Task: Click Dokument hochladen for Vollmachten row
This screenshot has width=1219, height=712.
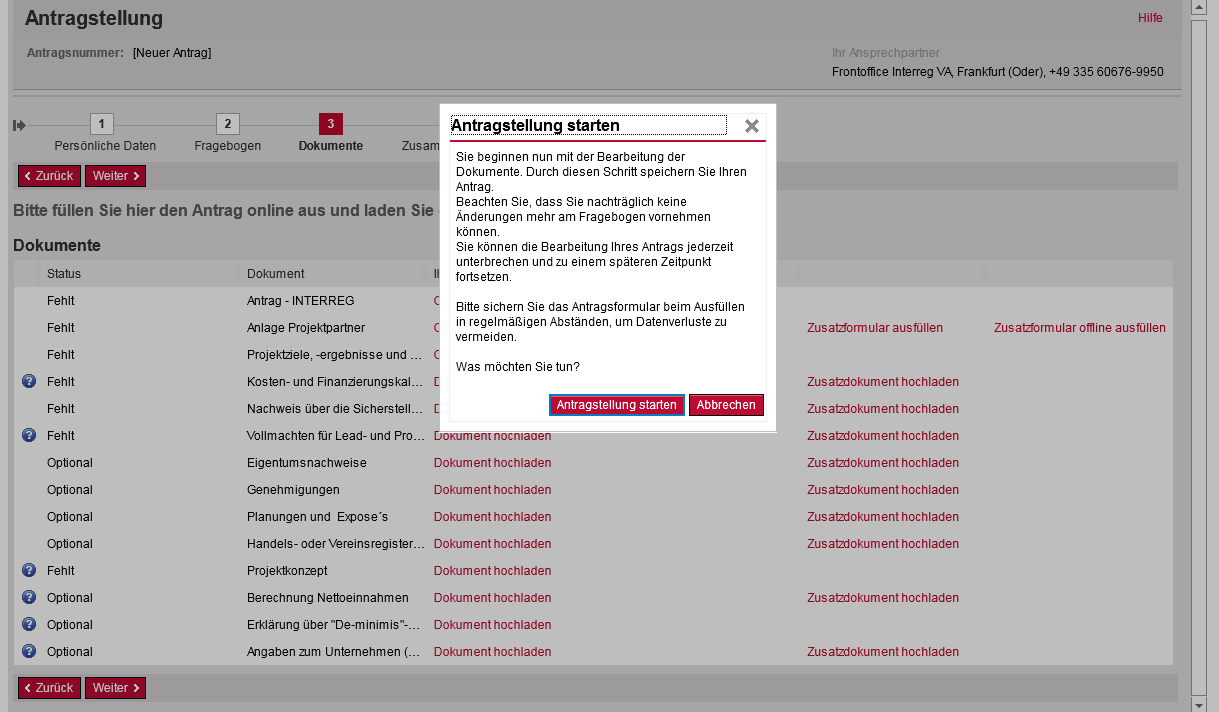Action: [x=492, y=437]
